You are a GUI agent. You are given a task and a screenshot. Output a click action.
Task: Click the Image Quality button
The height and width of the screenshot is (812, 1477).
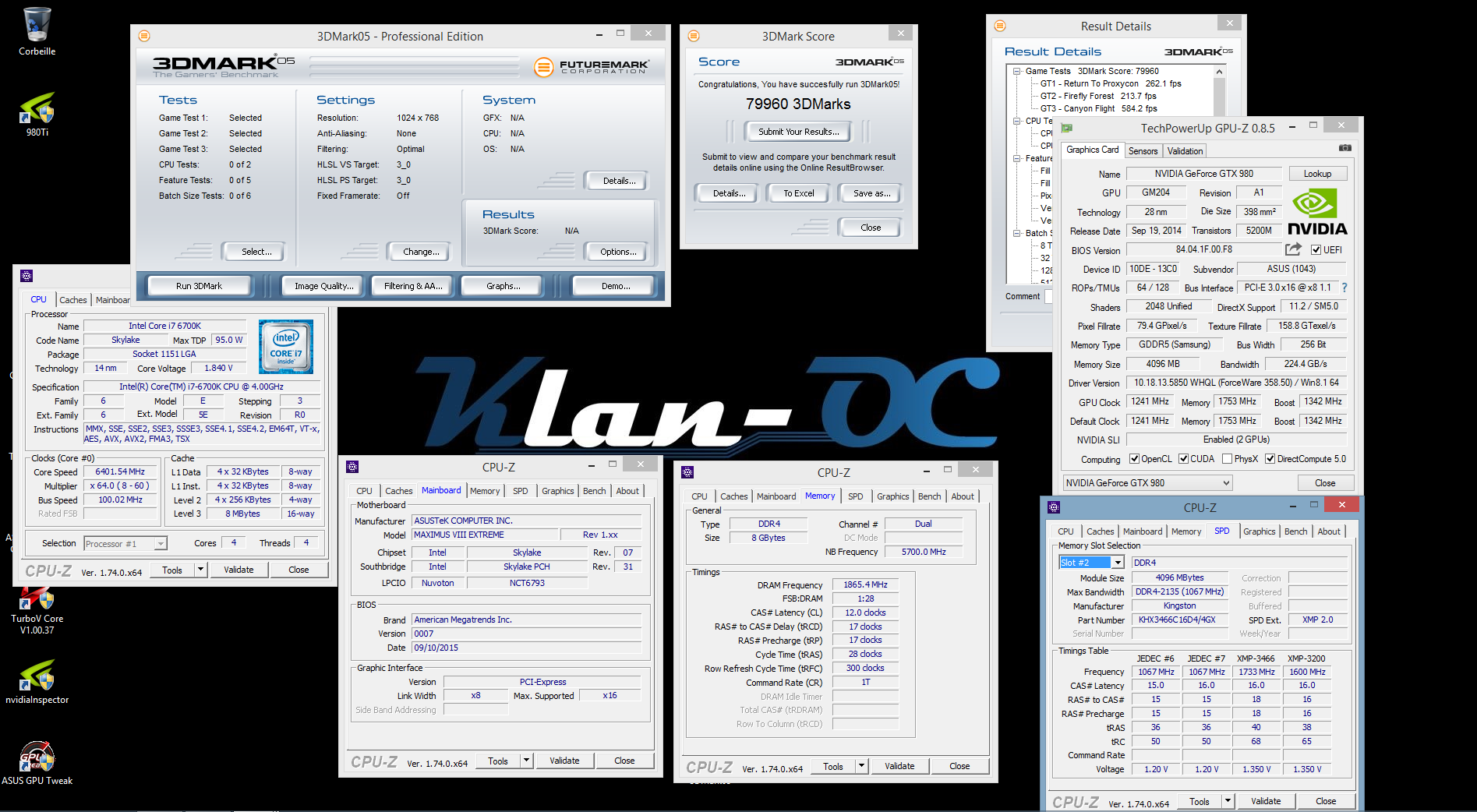323,286
